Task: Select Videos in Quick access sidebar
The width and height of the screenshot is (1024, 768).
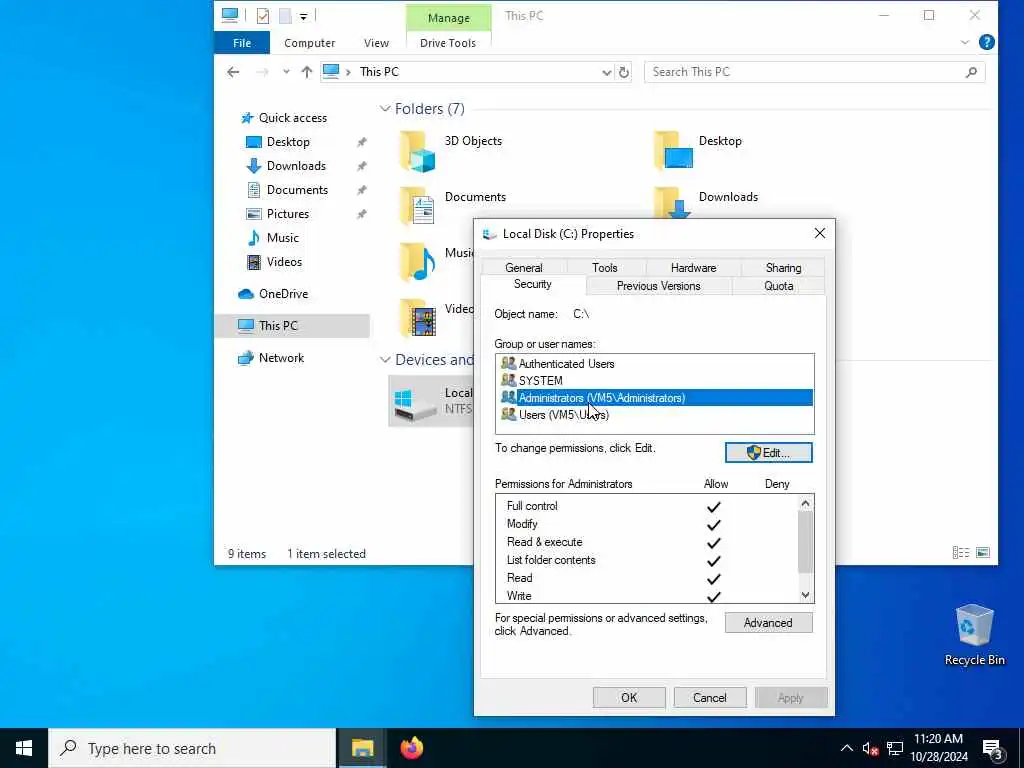Action: coord(284,262)
